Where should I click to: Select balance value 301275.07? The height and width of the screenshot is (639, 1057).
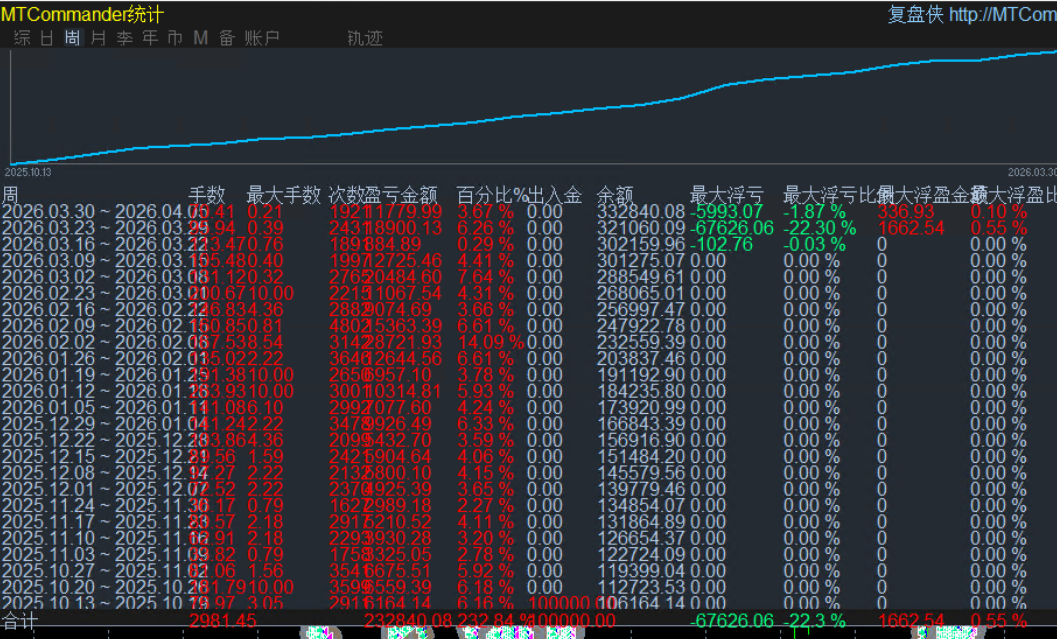pos(640,261)
